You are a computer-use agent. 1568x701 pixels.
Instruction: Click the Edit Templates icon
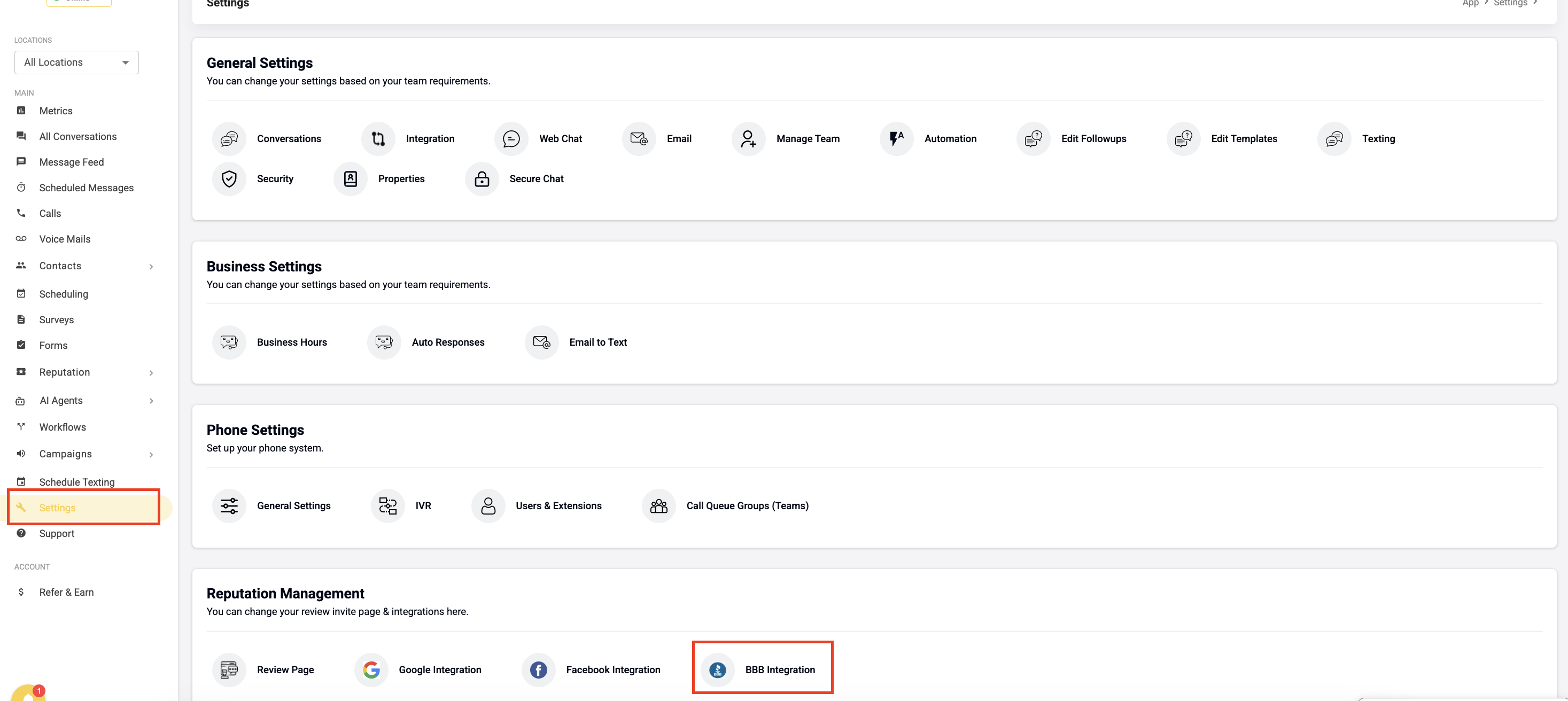[x=1183, y=139]
